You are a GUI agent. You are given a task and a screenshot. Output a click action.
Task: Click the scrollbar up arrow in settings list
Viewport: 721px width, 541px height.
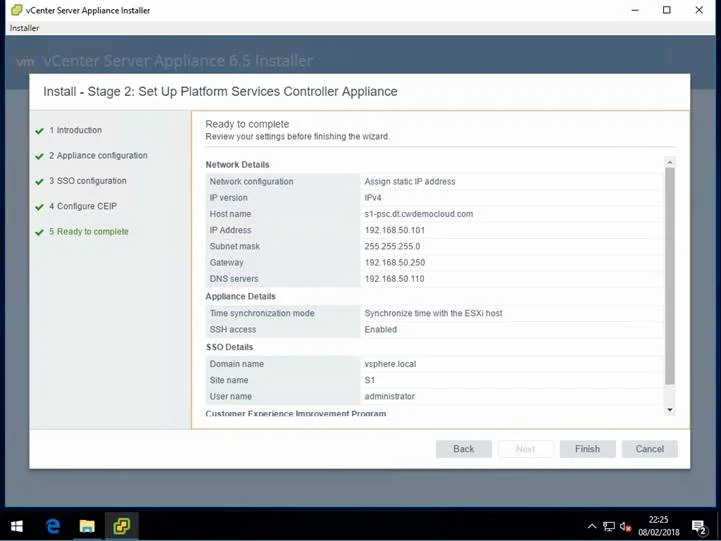coord(670,162)
